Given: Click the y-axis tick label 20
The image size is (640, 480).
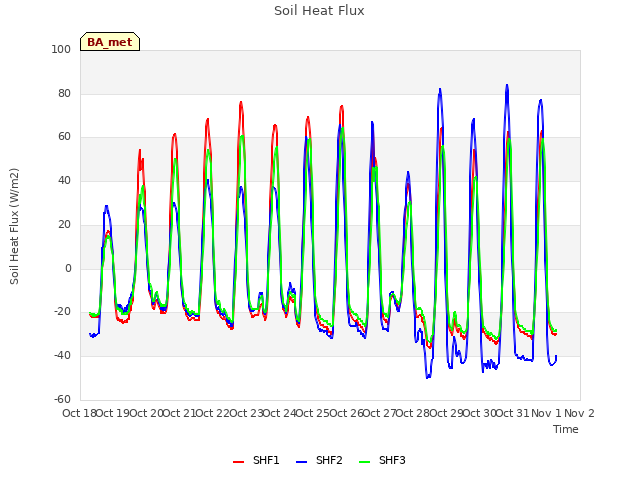Looking at the screenshot, I should point(64,224).
